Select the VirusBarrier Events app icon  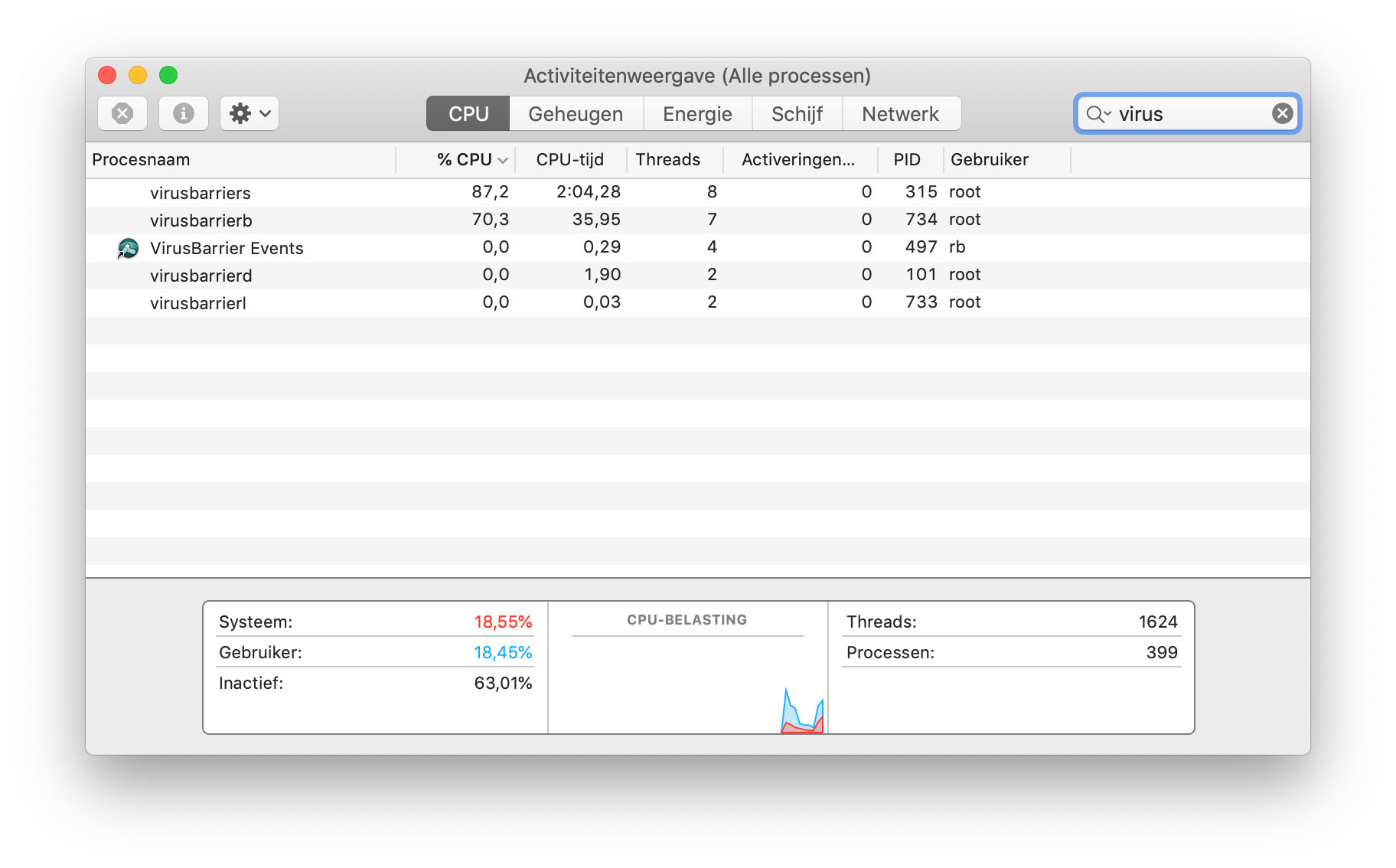click(128, 248)
